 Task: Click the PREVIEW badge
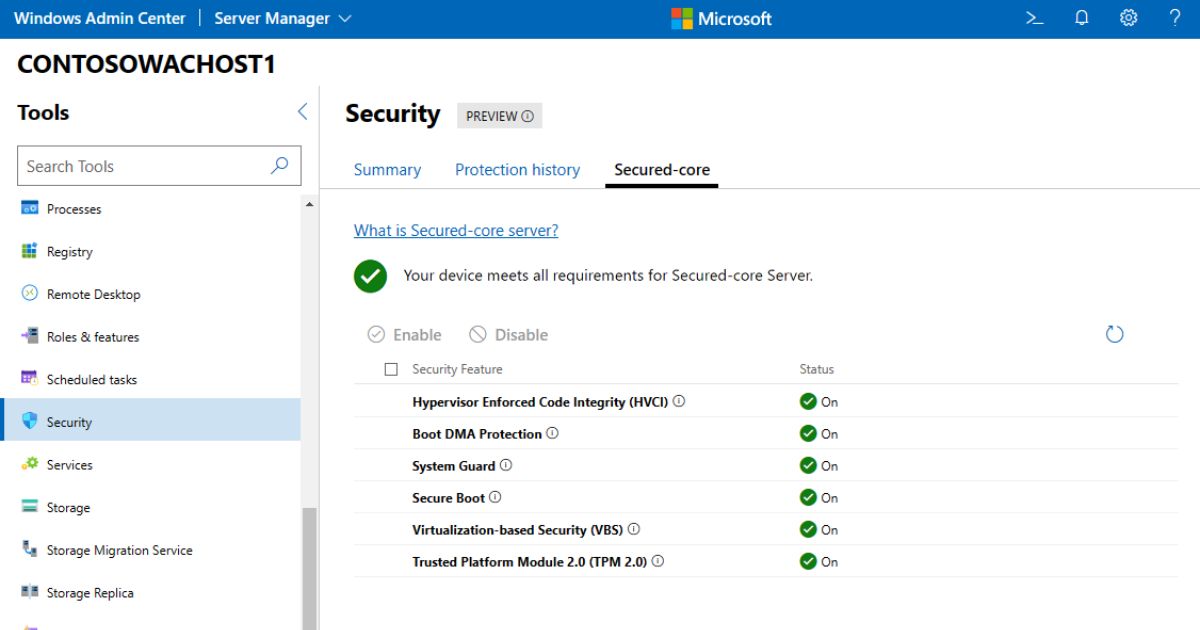[x=499, y=116]
